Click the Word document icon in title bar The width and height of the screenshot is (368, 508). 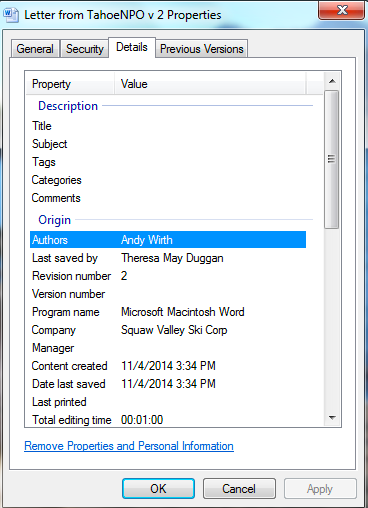(x=11, y=15)
